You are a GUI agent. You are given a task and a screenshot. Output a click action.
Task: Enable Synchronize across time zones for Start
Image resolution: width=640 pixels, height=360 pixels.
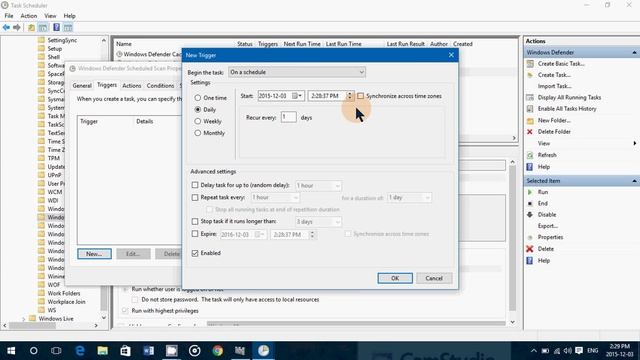click(x=360, y=96)
